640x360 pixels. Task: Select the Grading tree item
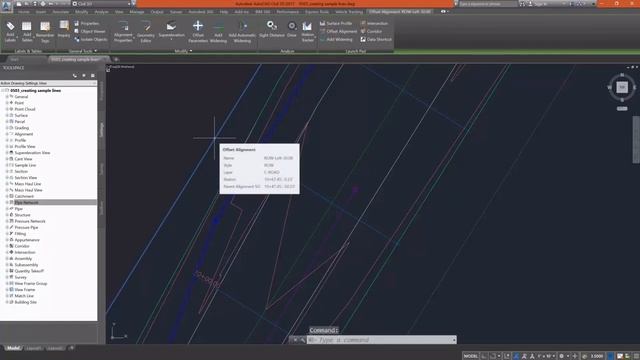(x=22, y=128)
